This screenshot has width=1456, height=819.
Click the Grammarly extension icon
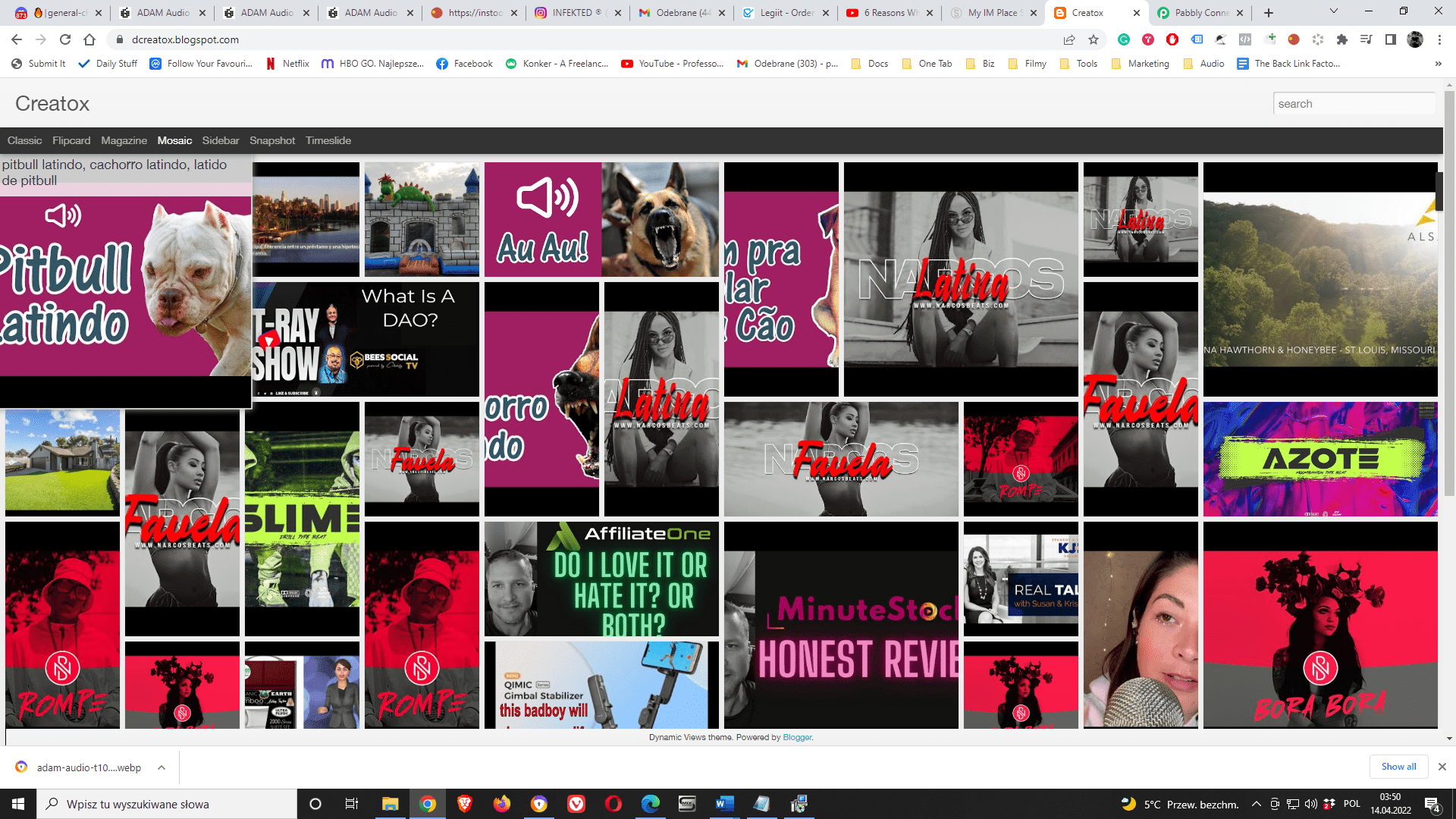coord(1124,39)
